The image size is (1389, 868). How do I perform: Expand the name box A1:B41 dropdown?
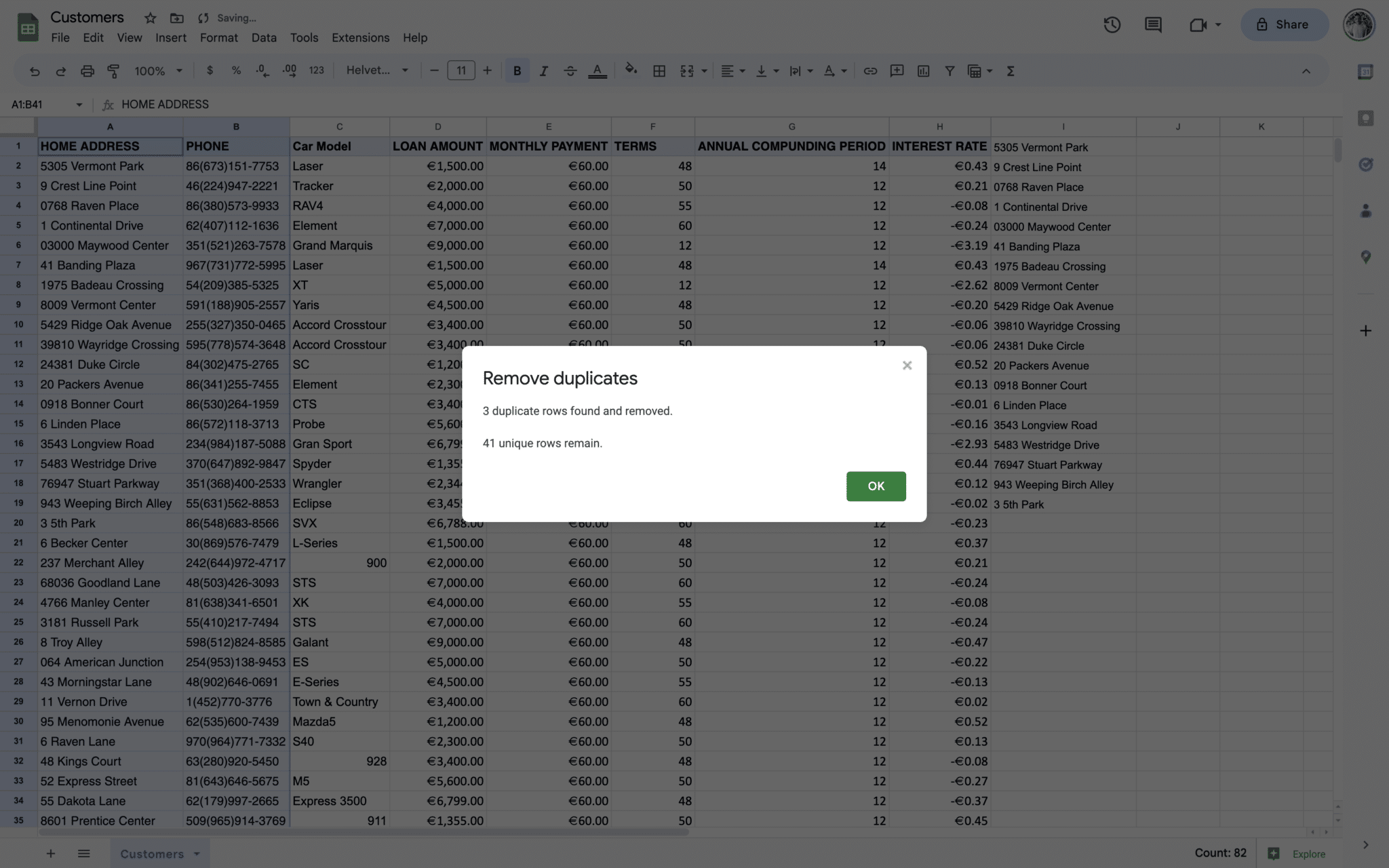[x=79, y=104]
